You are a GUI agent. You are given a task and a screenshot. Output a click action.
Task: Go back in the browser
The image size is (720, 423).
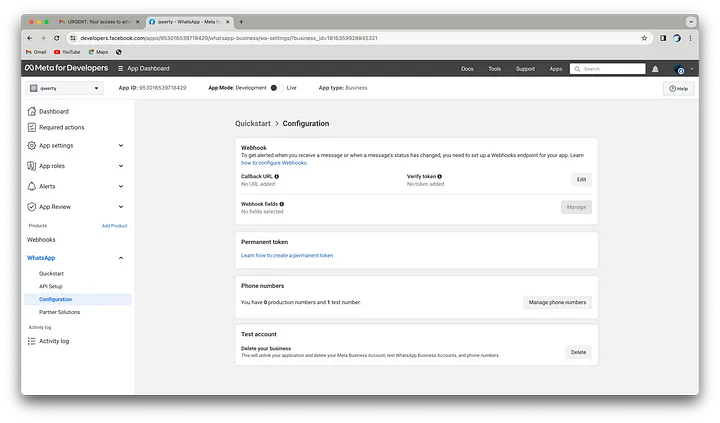click(30, 38)
